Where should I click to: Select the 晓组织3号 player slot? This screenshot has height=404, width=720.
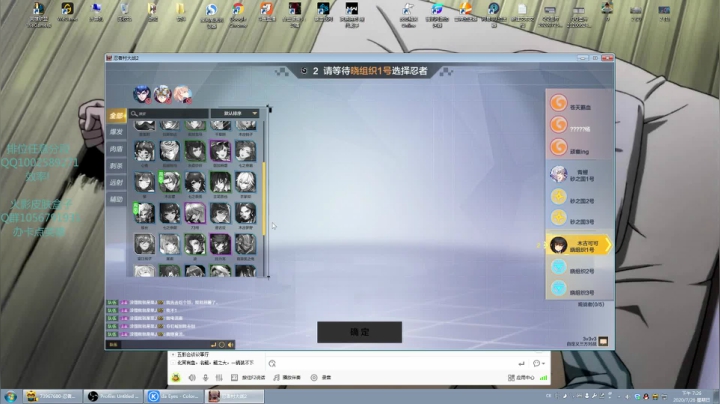click(579, 289)
